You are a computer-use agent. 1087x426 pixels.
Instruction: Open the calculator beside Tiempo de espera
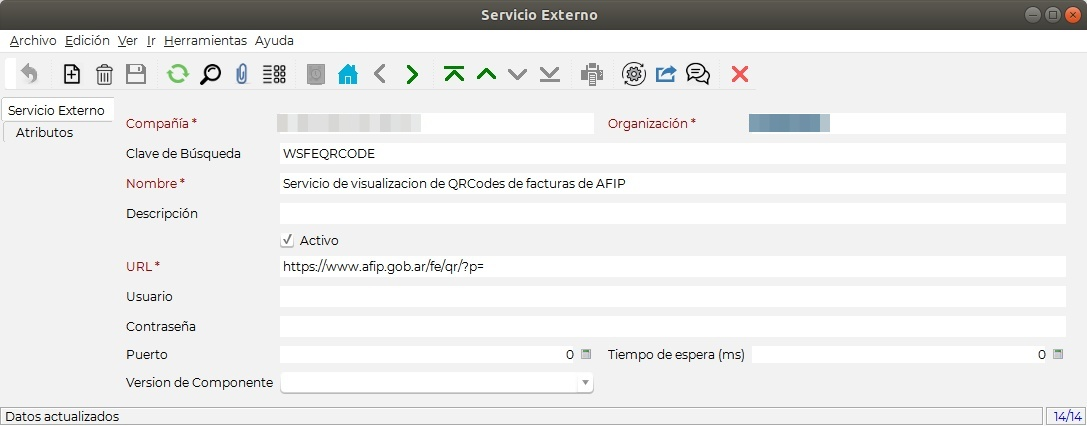click(1057, 354)
